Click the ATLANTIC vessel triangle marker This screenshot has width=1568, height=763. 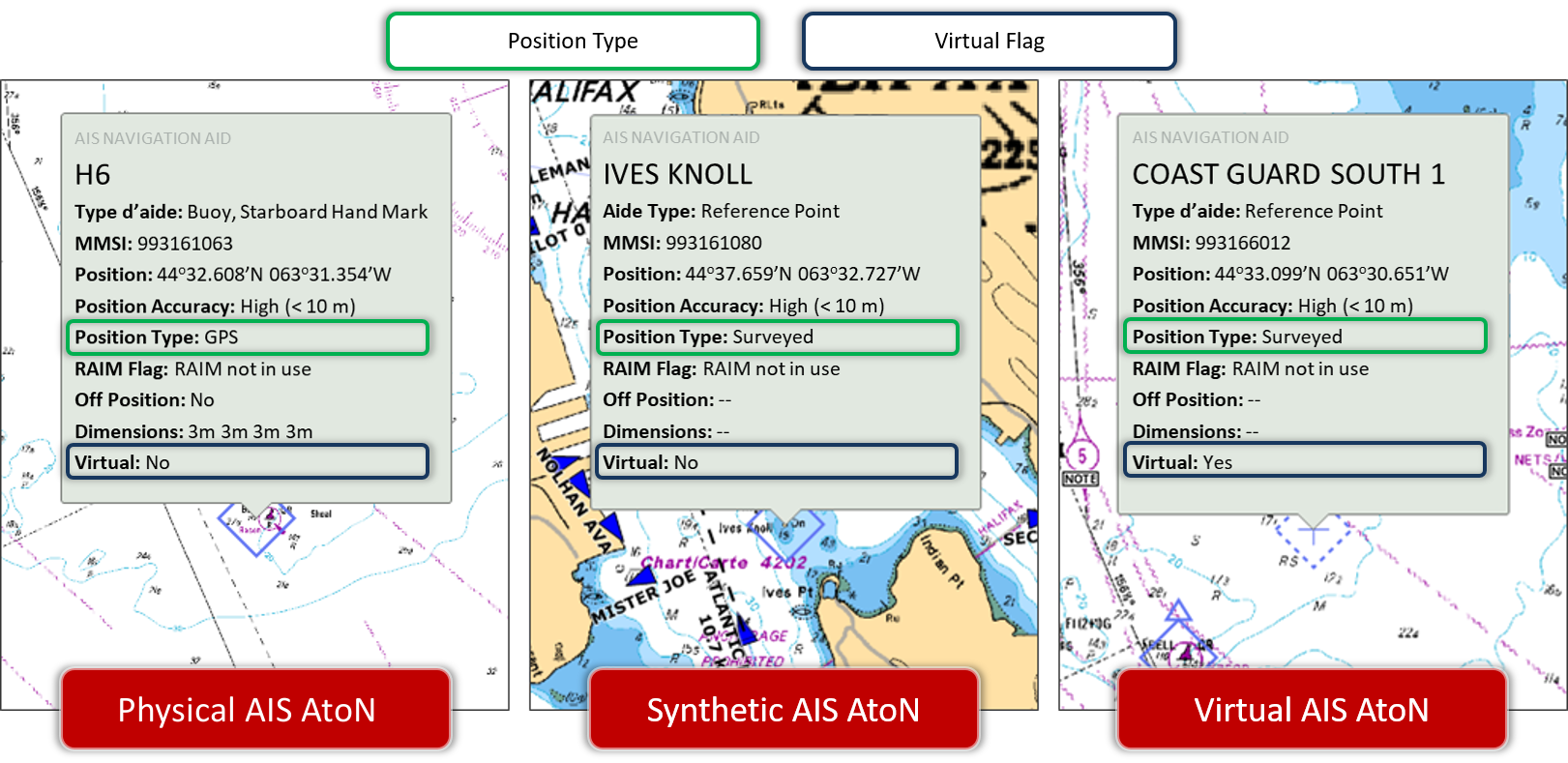point(742,630)
